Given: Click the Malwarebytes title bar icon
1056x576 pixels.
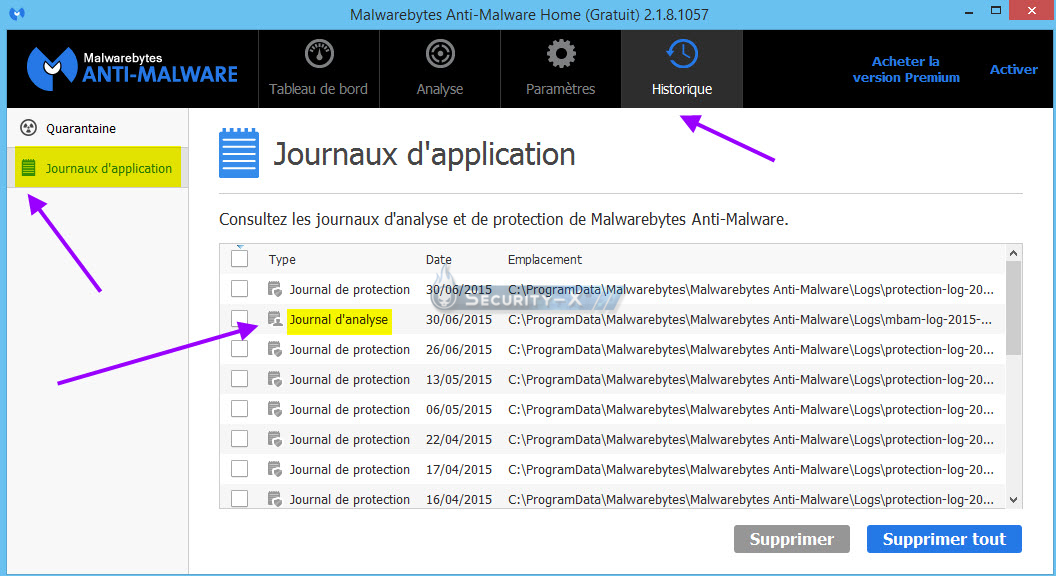Looking at the screenshot, I should point(18,13).
